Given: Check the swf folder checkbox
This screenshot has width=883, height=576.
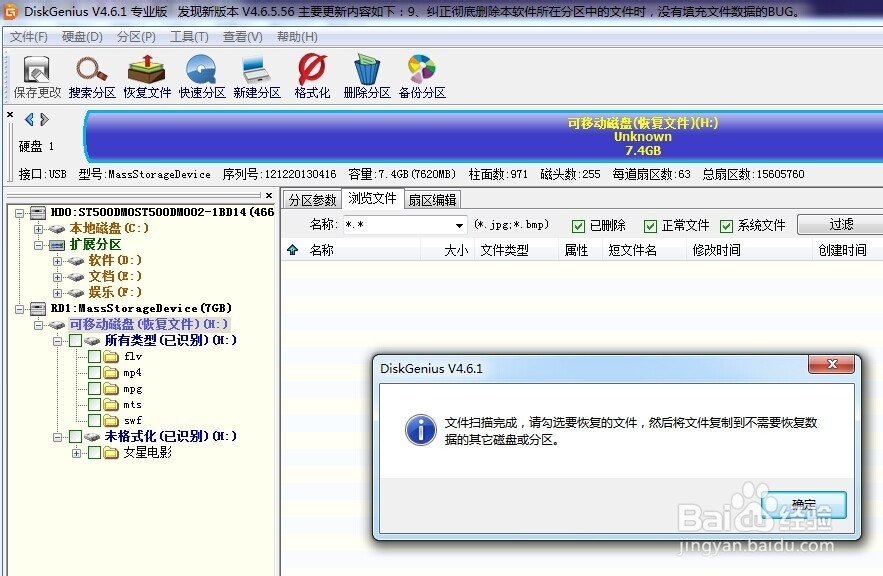Looking at the screenshot, I should click(x=95, y=421).
